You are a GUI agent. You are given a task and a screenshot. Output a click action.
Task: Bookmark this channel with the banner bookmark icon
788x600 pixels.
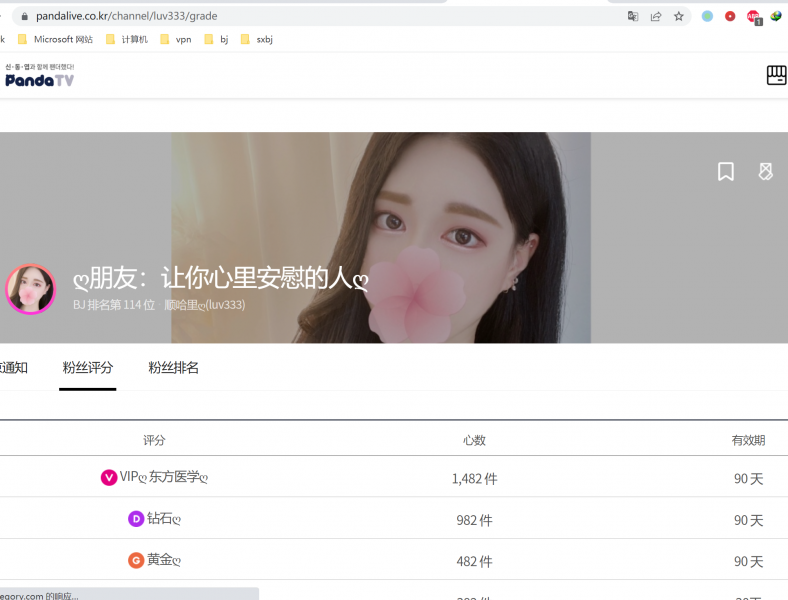coord(726,172)
